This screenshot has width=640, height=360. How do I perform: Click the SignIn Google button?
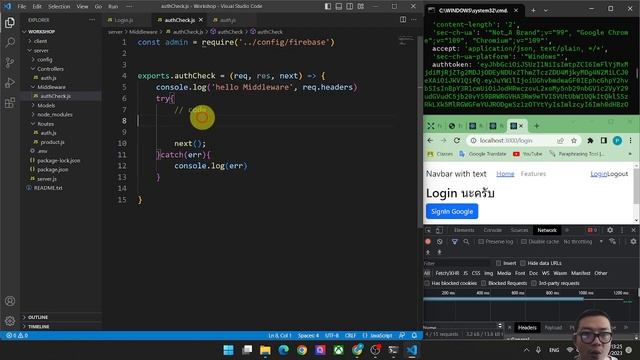tap(452, 211)
